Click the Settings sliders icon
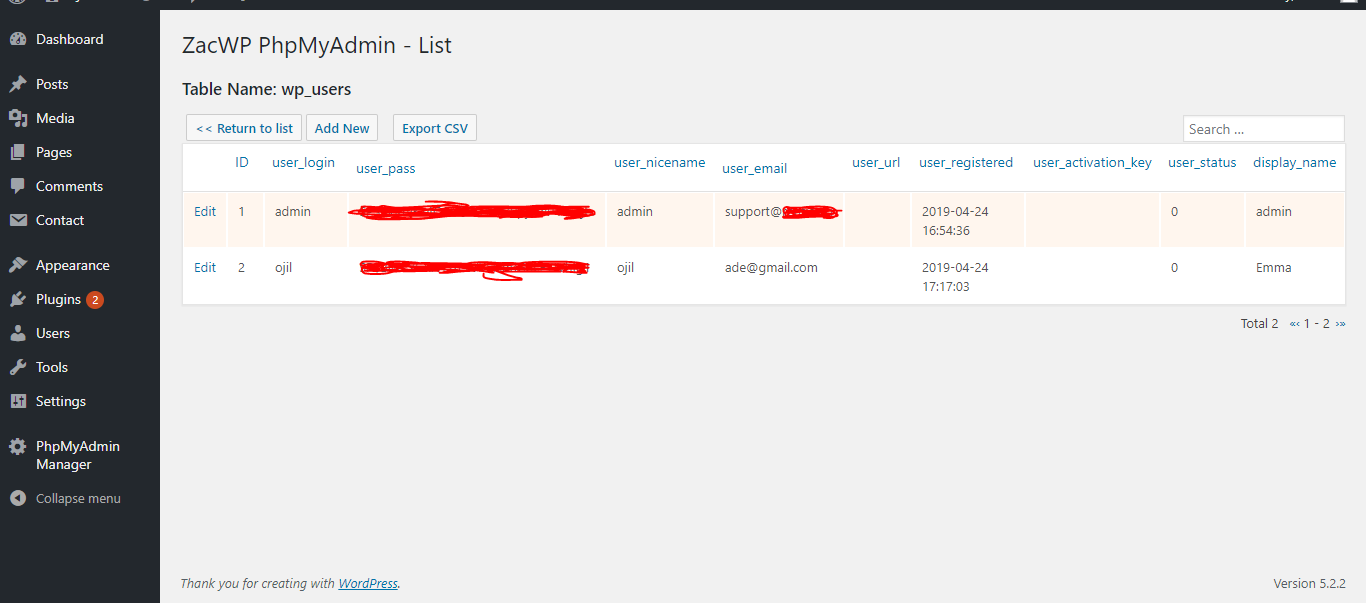This screenshot has width=1366, height=603. 18,402
